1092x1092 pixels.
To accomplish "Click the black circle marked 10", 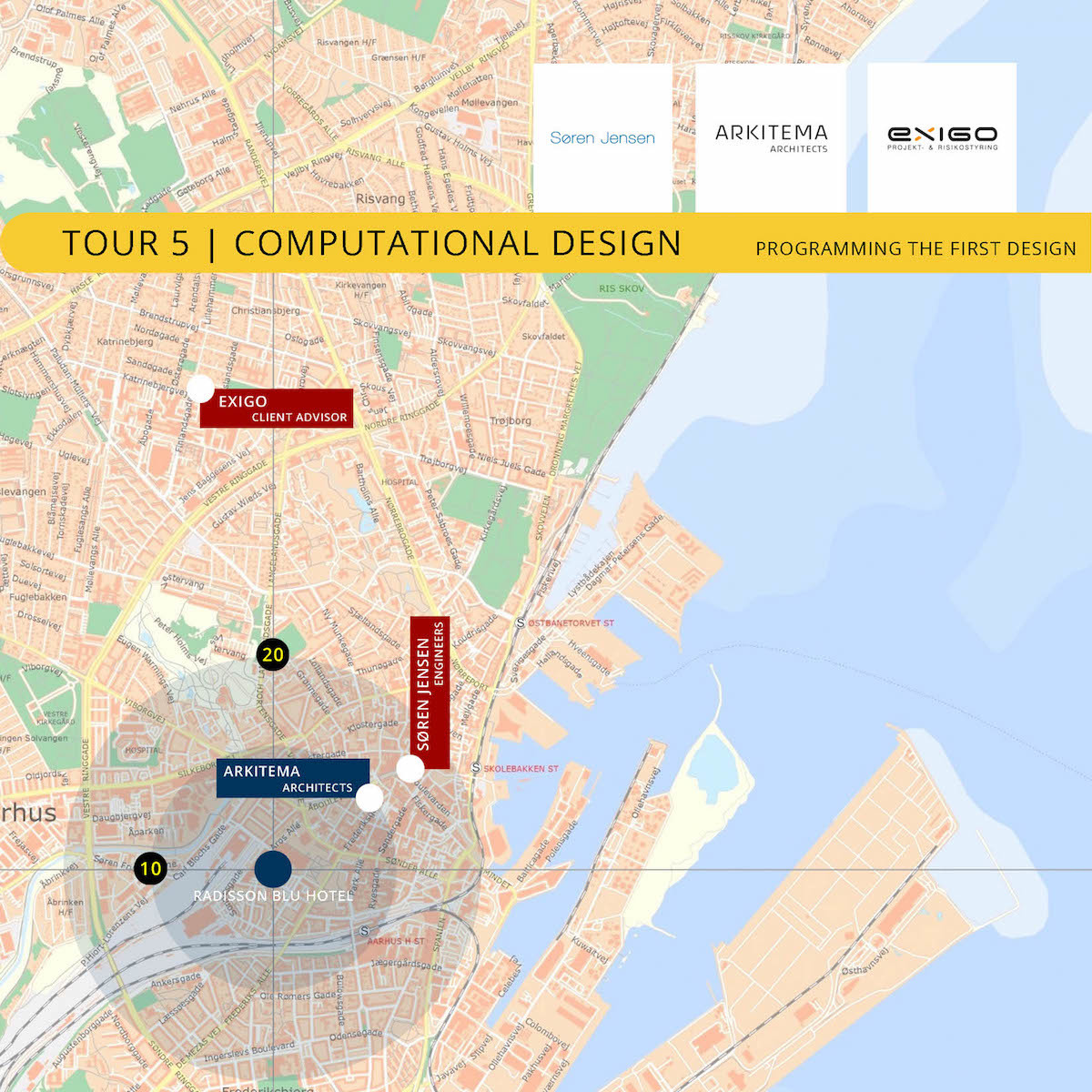I will [x=150, y=868].
